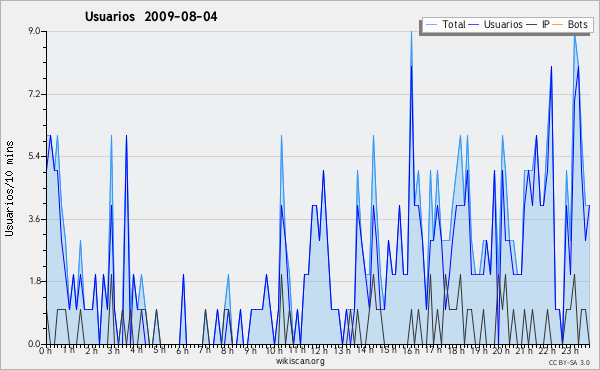Click the '23 h' x-axis label
The width and height of the screenshot is (600, 370).
pos(570,351)
